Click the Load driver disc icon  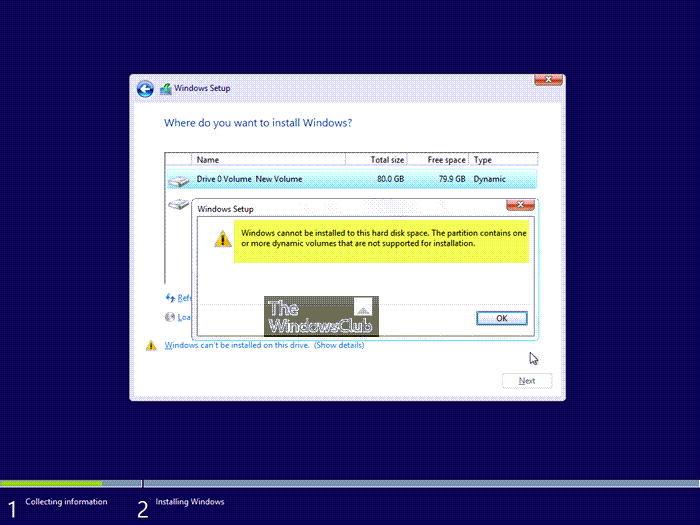point(170,317)
